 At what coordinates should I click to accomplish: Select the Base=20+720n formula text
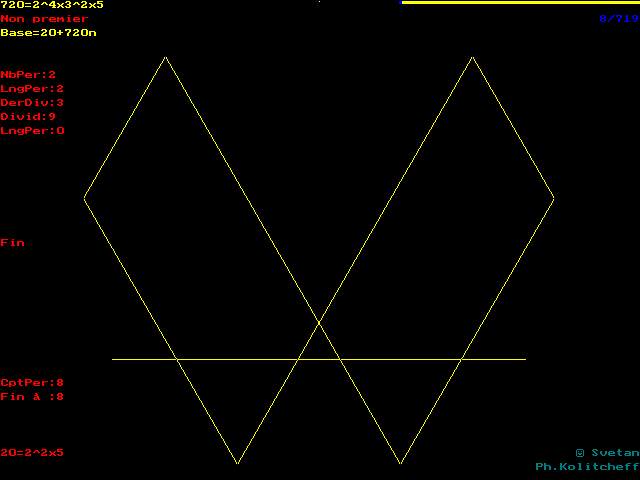pos(48,33)
